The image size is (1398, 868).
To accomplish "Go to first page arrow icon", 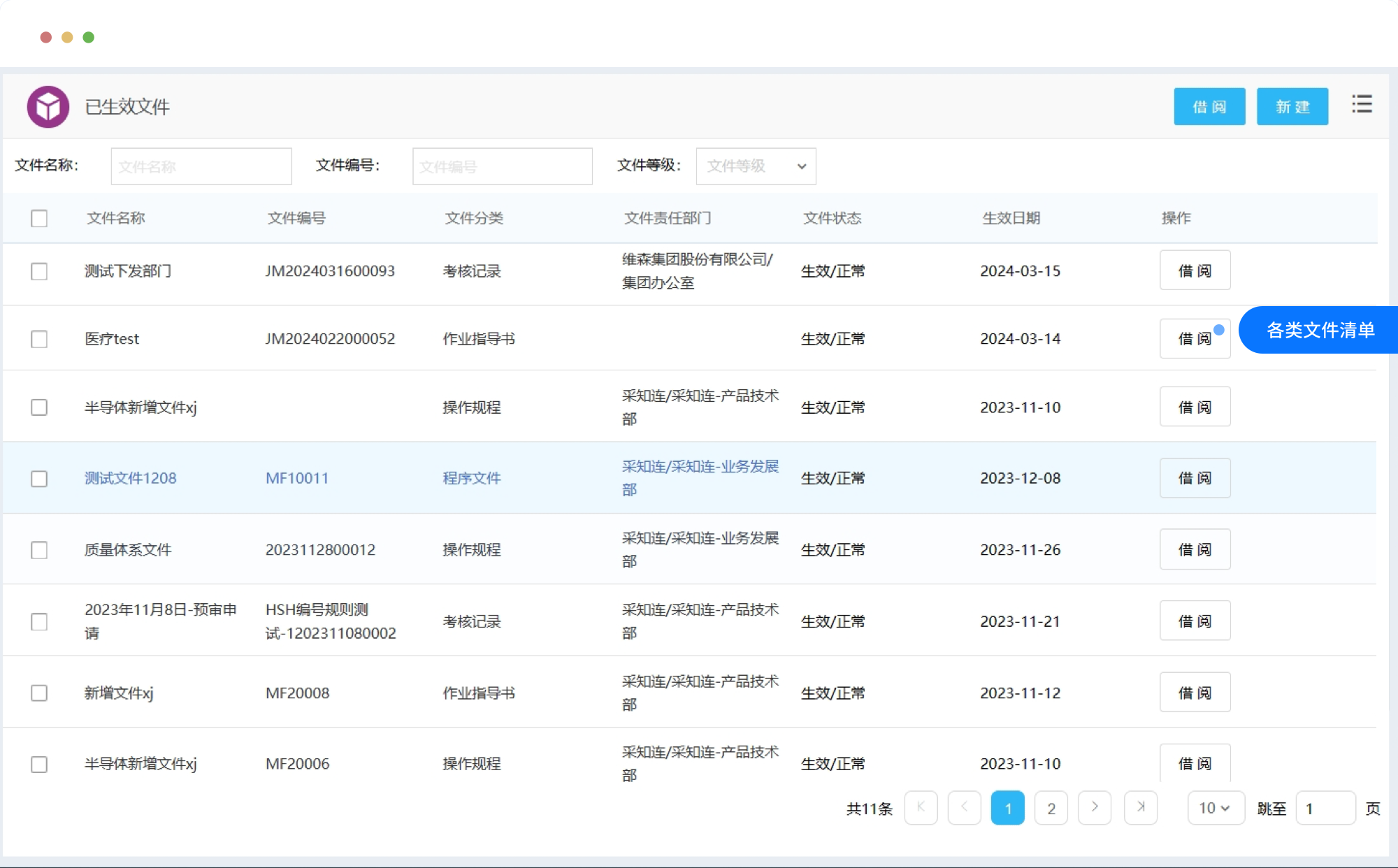I will pos(921,808).
